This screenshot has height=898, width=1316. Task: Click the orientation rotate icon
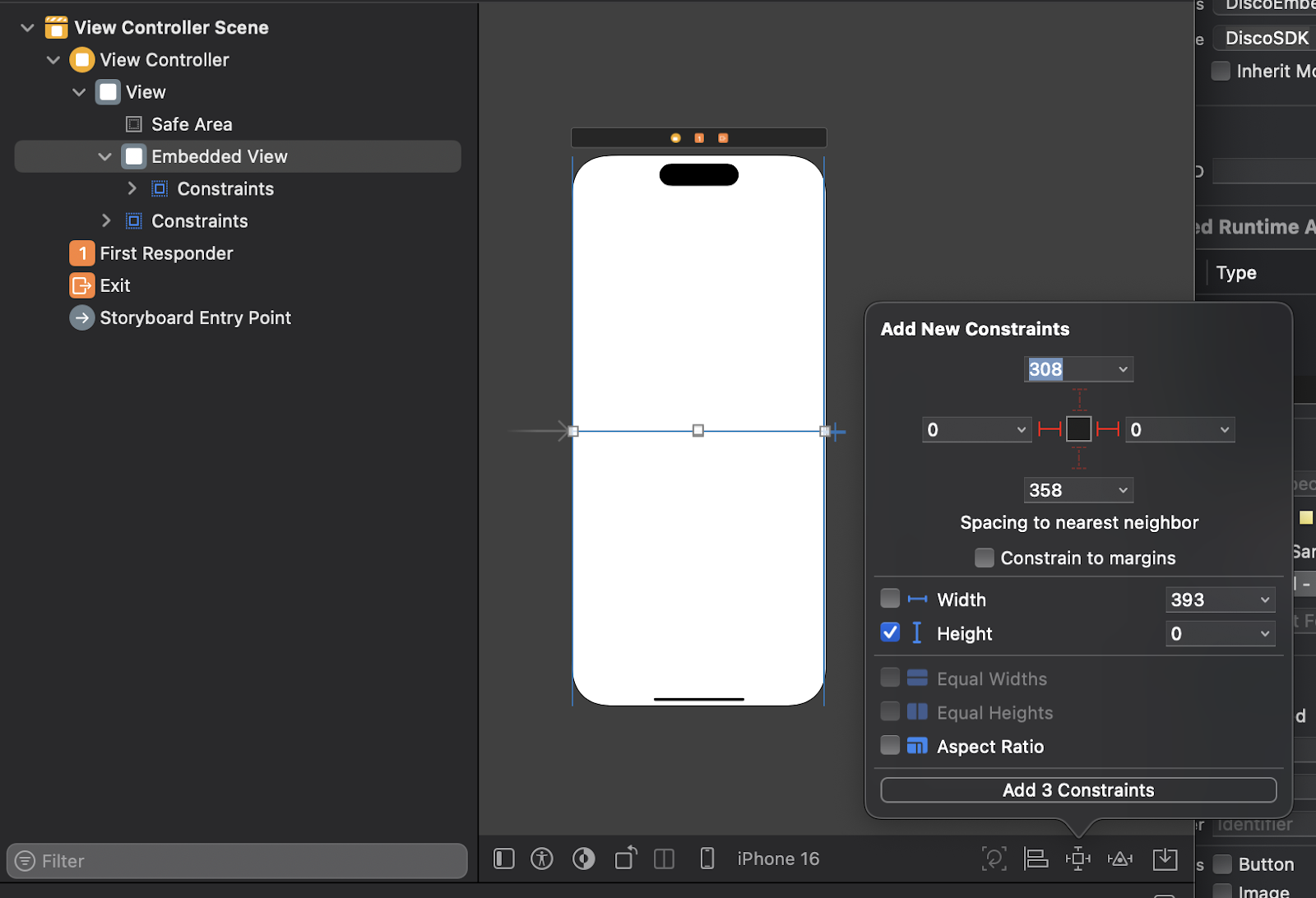click(x=626, y=859)
